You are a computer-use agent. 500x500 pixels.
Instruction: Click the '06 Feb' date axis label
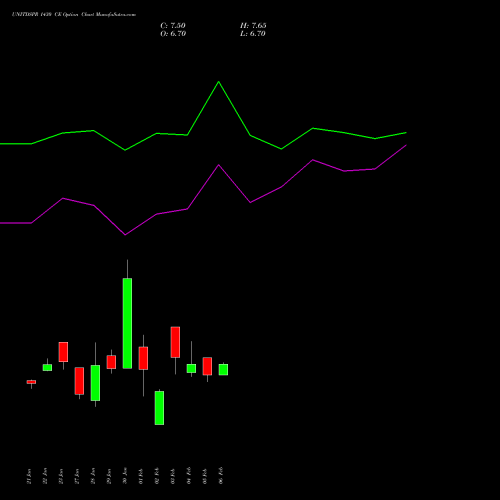(x=221, y=476)
